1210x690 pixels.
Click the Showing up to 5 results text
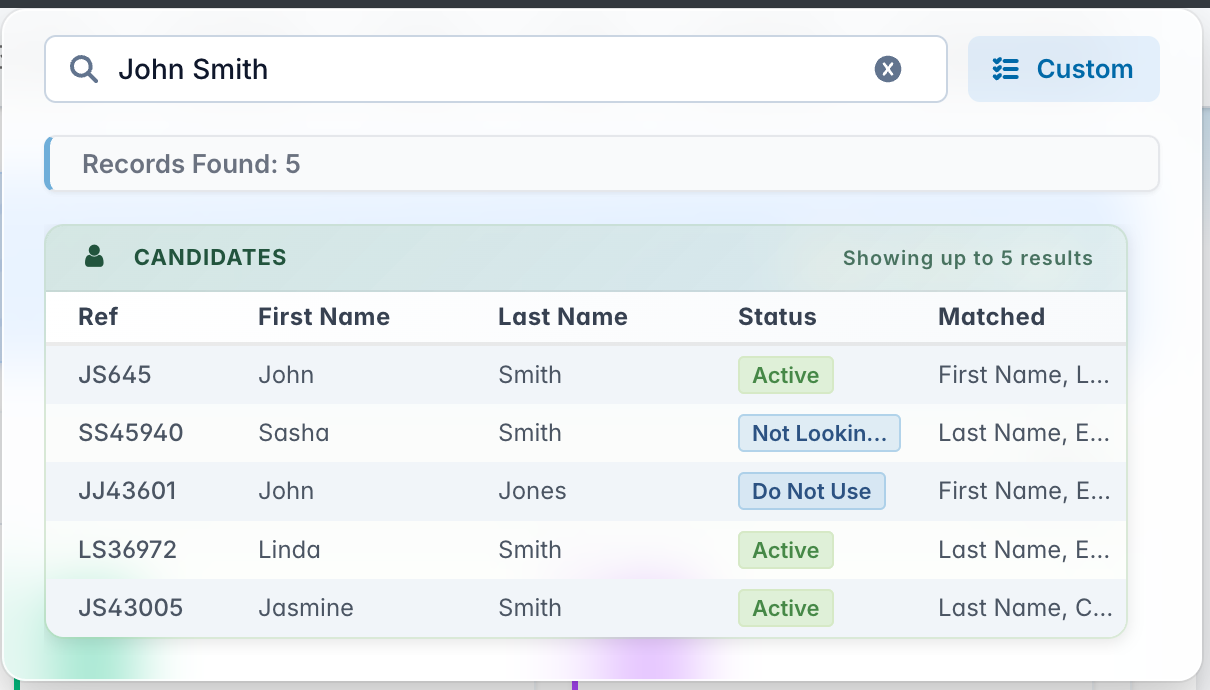[968, 258]
